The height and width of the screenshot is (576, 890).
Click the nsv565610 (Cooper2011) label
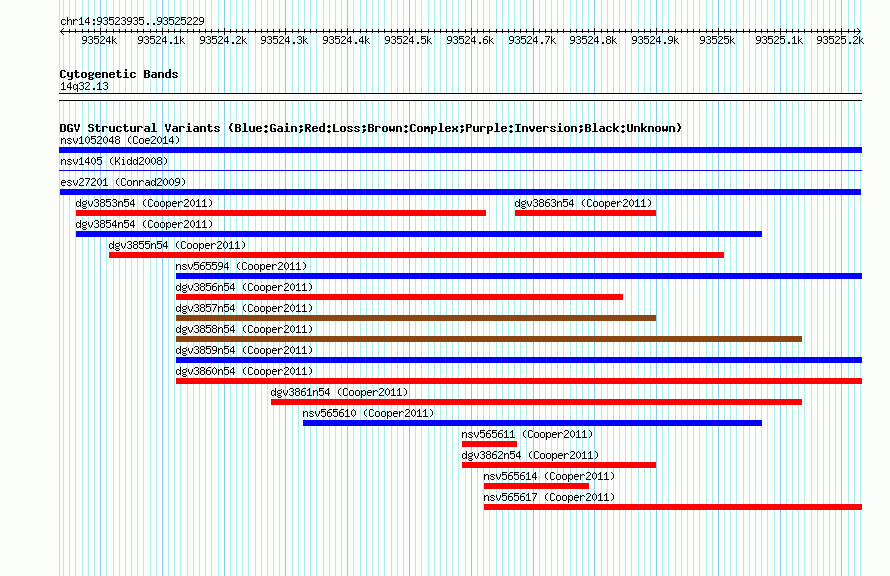(x=368, y=413)
